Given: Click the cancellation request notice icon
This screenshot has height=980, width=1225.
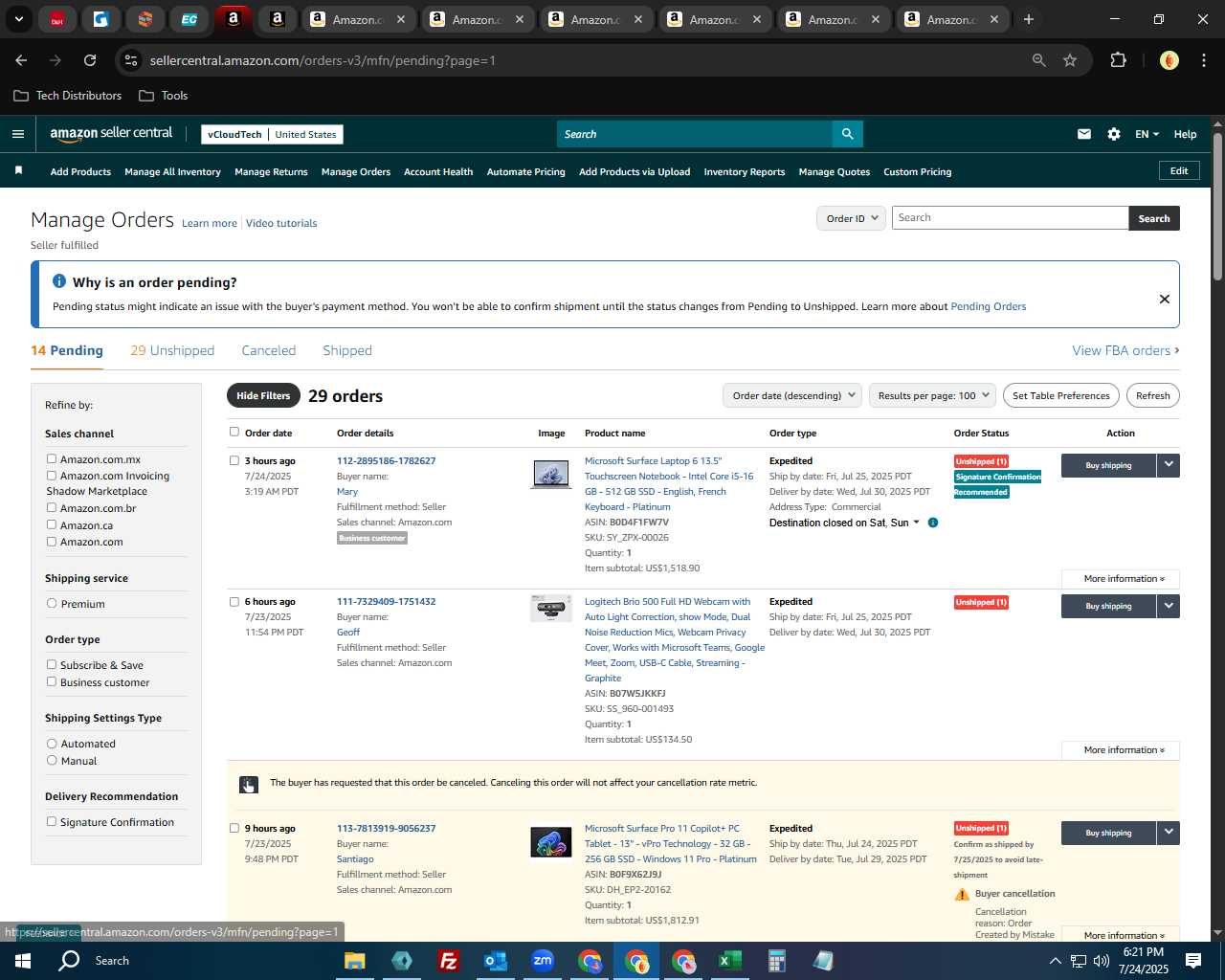Looking at the screenshot, I should point(248,785).
